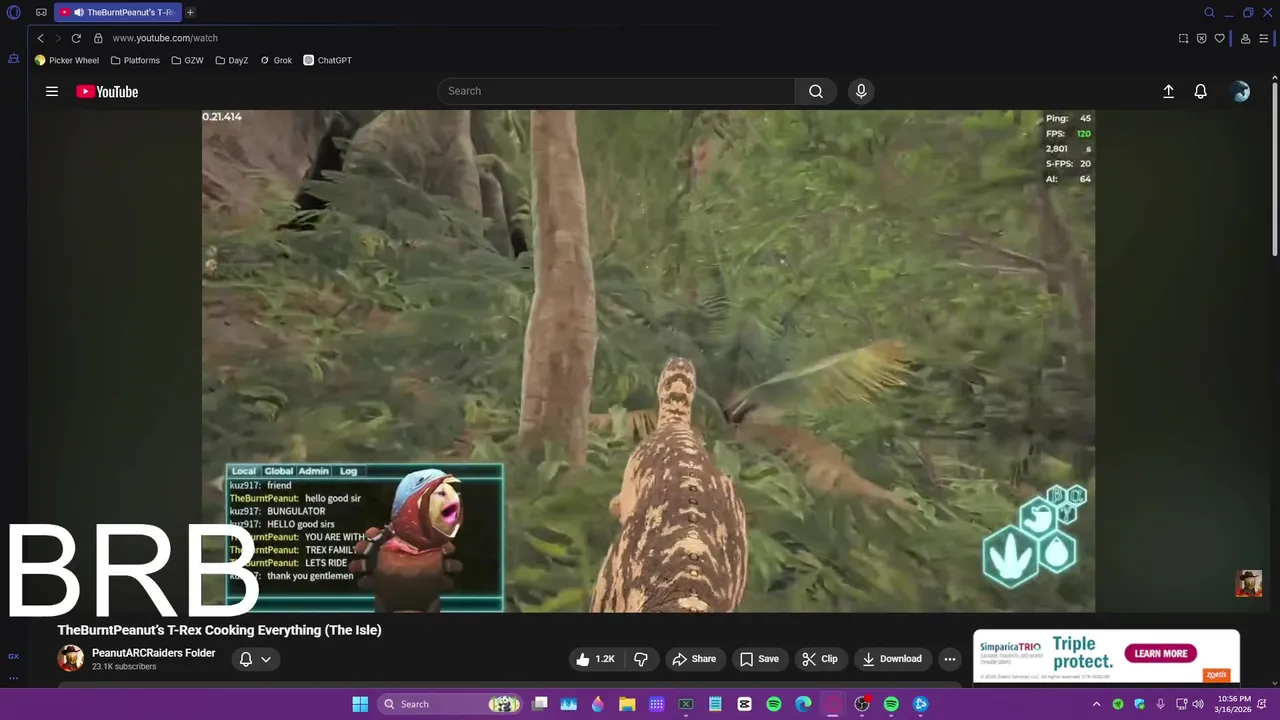1280x720 pixels.
Task: Open Easy Setup sliders icon
Action: [x=1263, y=38]
